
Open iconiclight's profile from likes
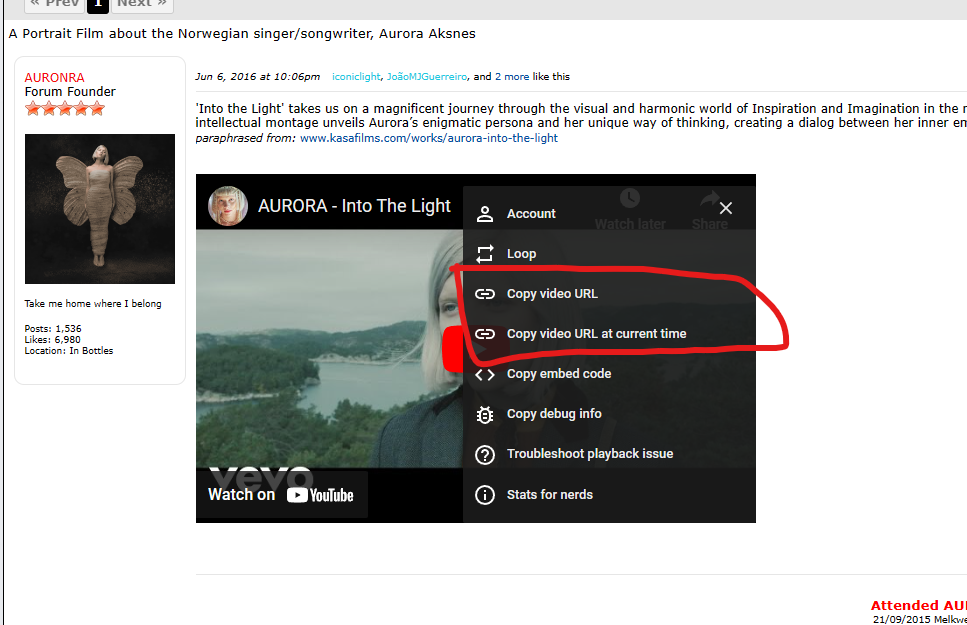click(x=356, y=77)
